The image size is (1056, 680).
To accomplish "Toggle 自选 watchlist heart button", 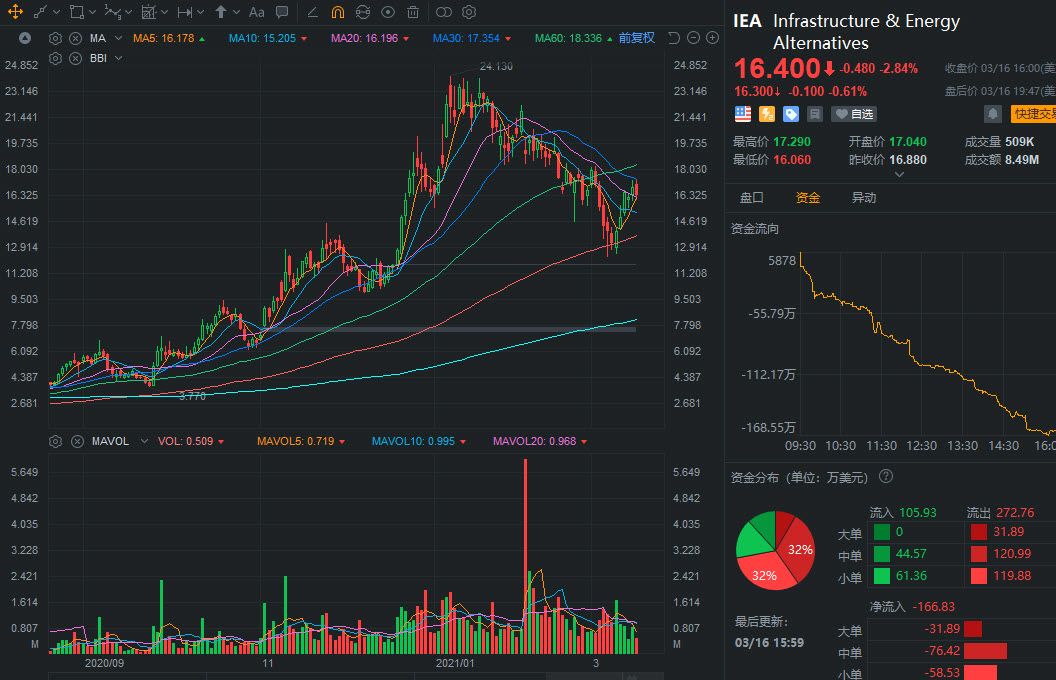I will 854,114.
